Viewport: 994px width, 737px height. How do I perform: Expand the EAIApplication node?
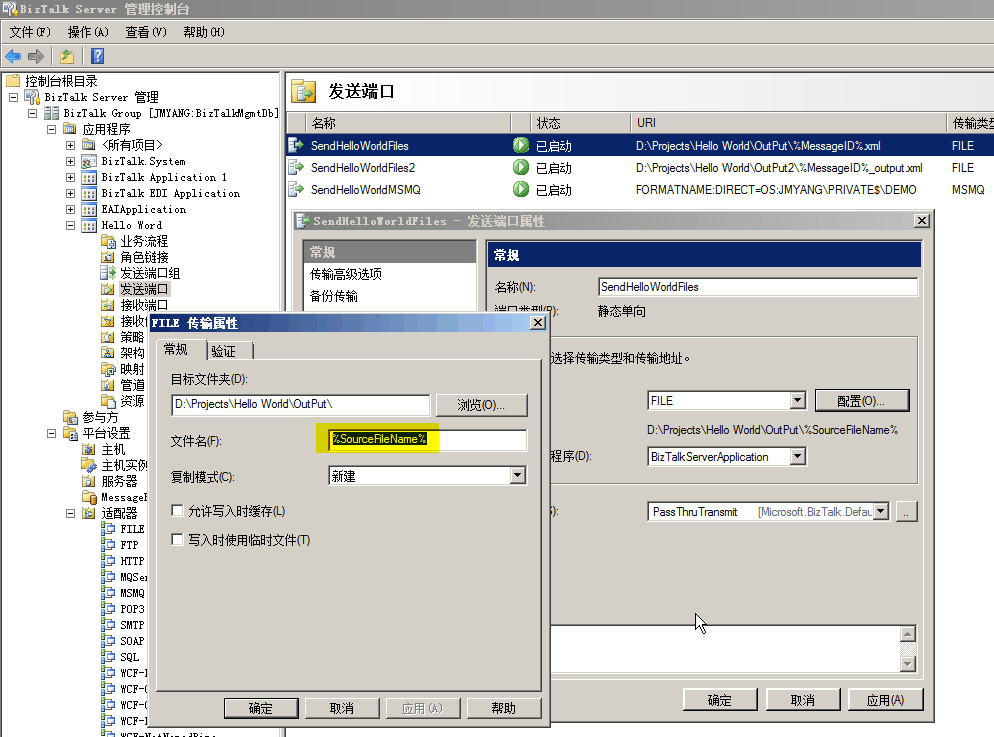tap(70, 209)
